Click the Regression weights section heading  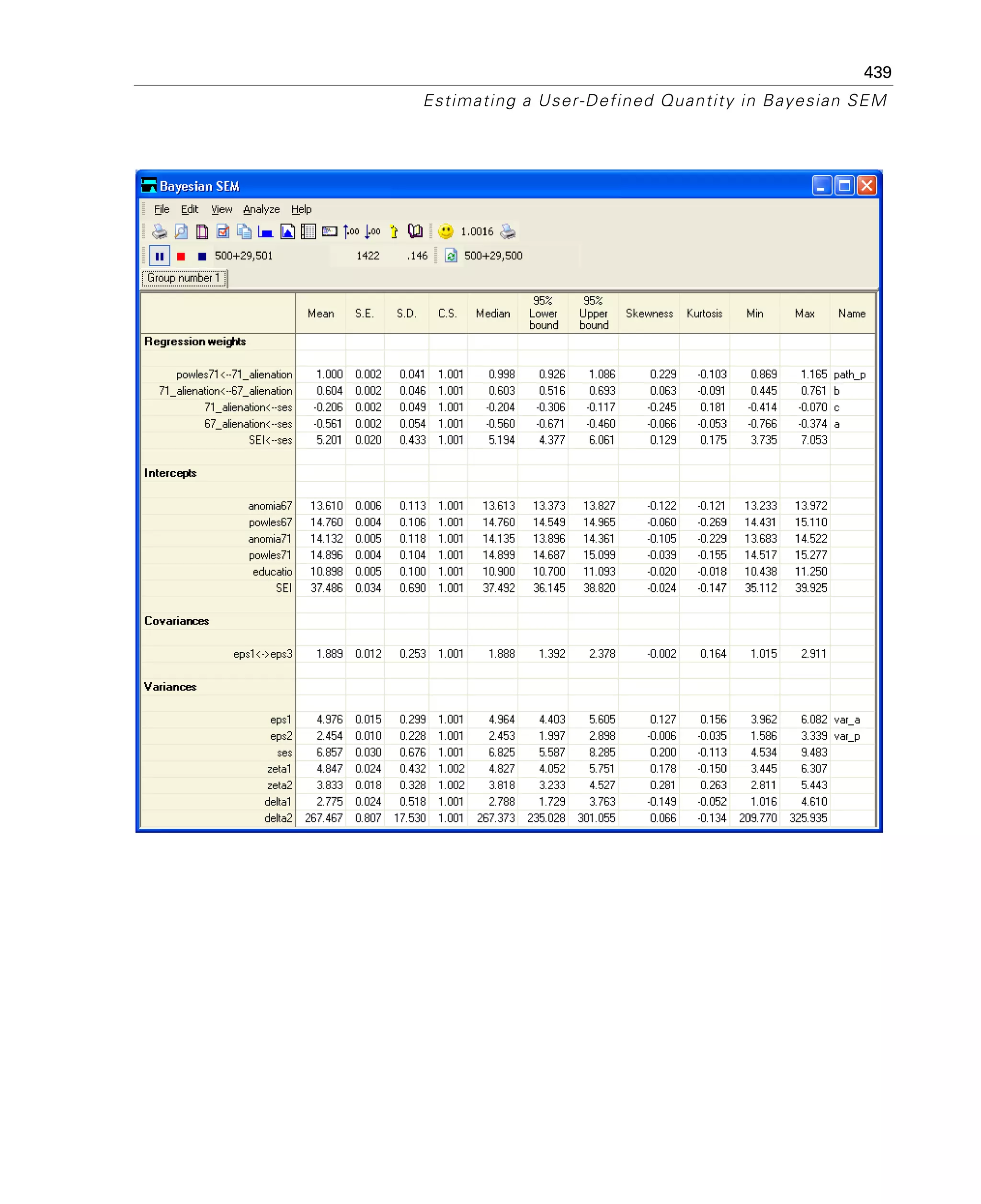click(x=195, y=342)
